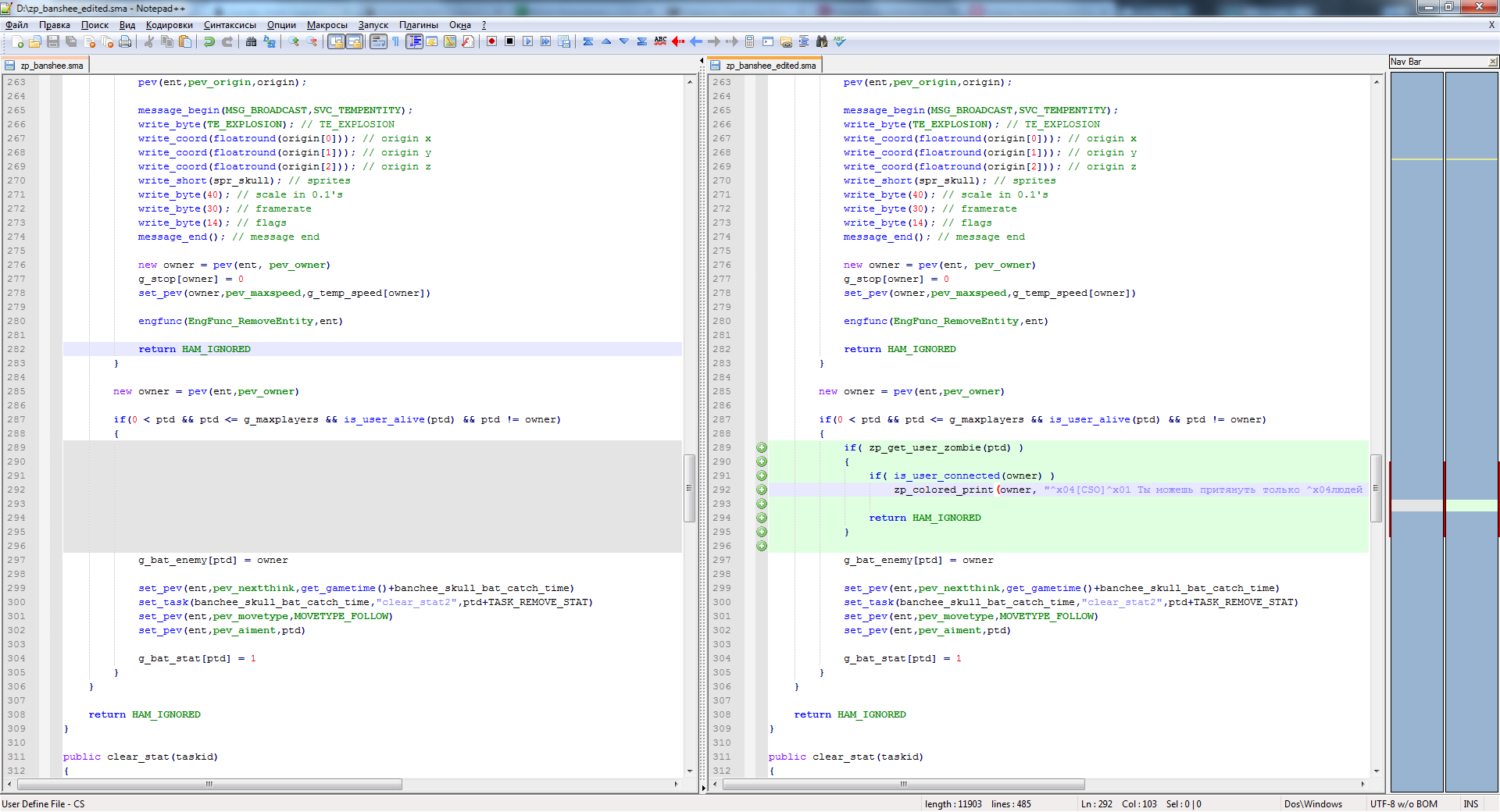The height and width of the screenshot is (812, 1500).
Task: Click the Close All documents toolbar icon
Action: coord(106,41)
